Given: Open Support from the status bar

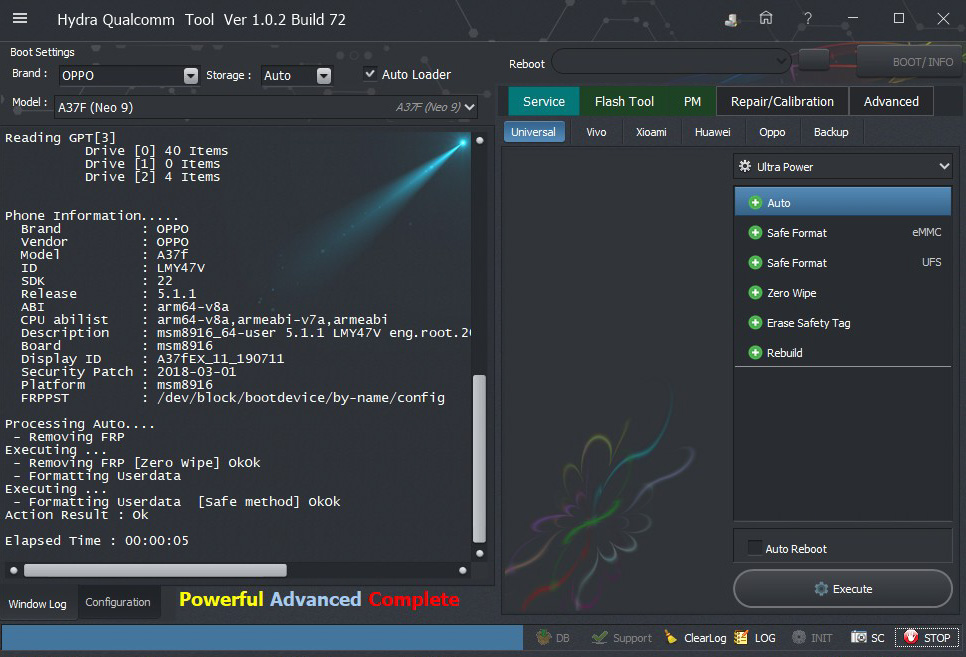Looking at the screenshot, I should click(621, 637).
